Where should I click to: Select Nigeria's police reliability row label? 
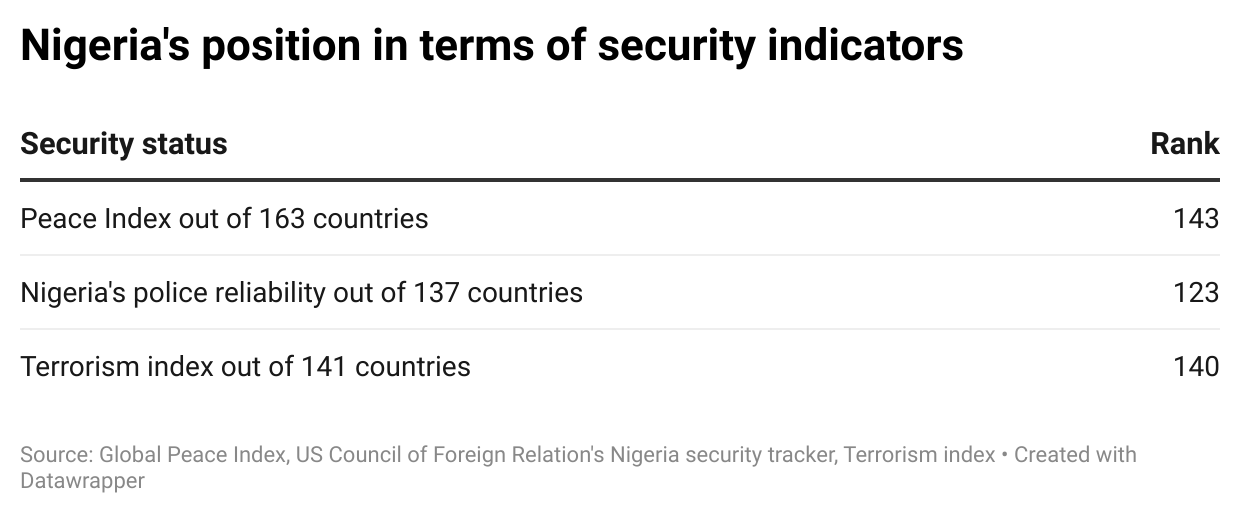pyautogui.click(x=301, y=292)
